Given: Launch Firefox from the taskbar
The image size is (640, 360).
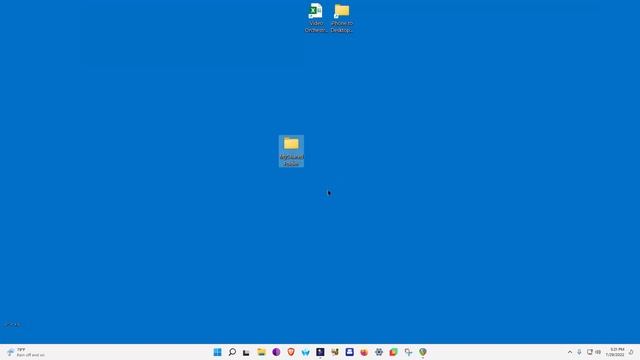Looking at the screenshot, I should [364, 352].
